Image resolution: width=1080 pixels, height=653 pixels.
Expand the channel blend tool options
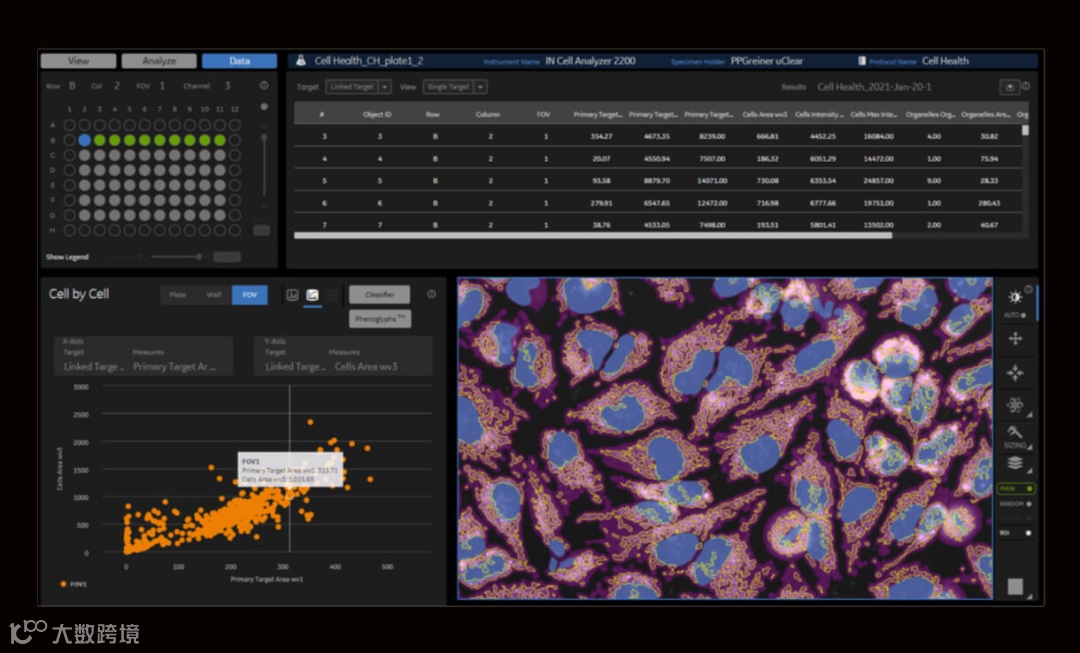click(1030, 415)
